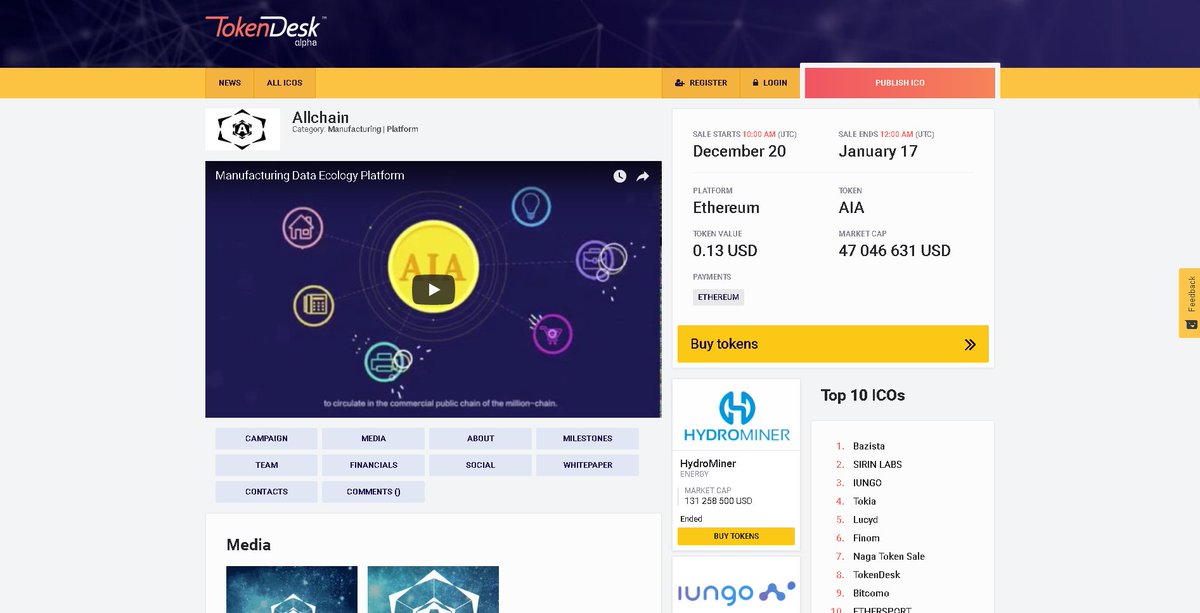The image size is (1200, 613).
Task: Open SIRIN LABS in Top 10 ICOs
Action: [877, 465]
